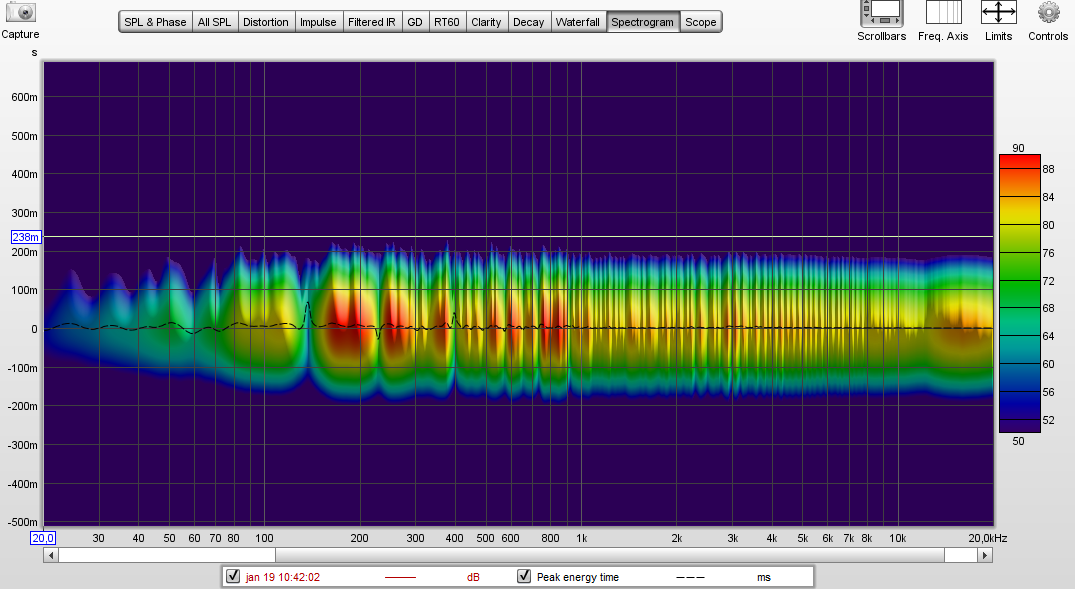Toggle the Peak energy time checkbox

524,577
